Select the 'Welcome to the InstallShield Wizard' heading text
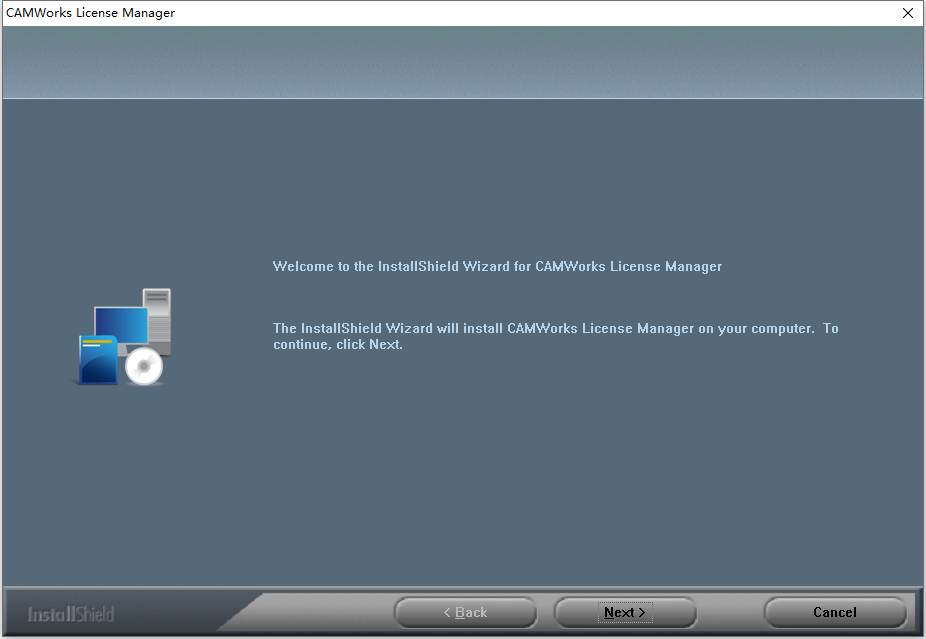 497,266
